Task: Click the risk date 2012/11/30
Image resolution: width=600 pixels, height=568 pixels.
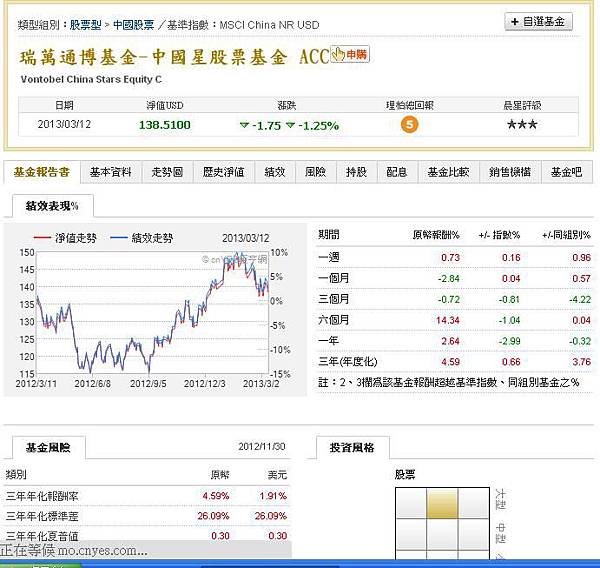Action: tap(262, 447)
